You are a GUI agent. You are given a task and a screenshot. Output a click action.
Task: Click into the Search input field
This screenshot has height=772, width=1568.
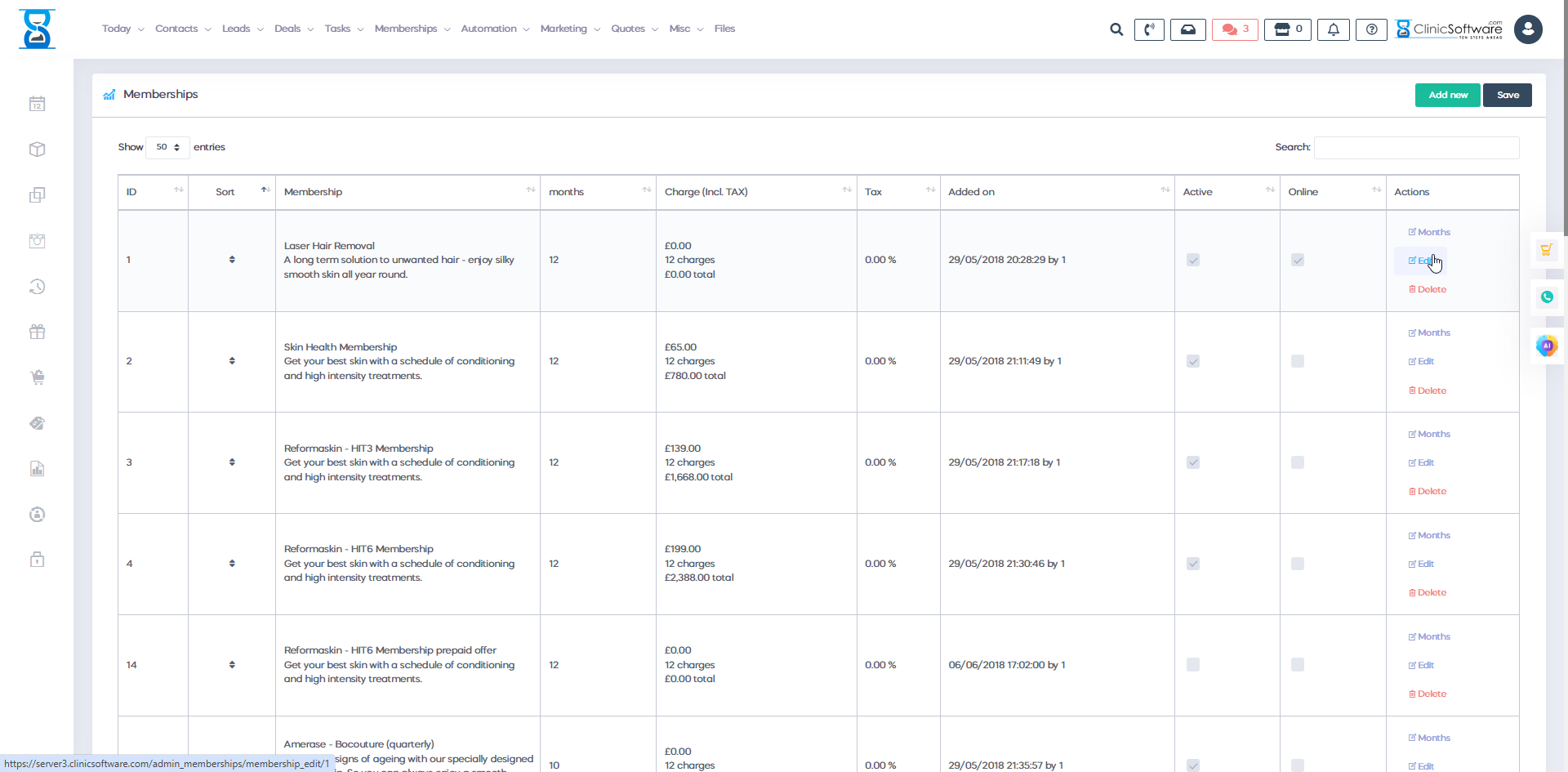coord(1416,147)
